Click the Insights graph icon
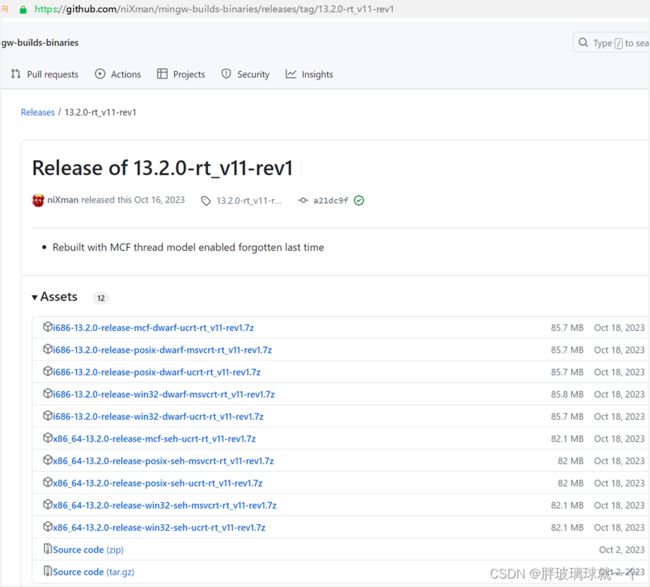Image resolution: width=650 pixels, height=587 pixels. coord(291,74)
